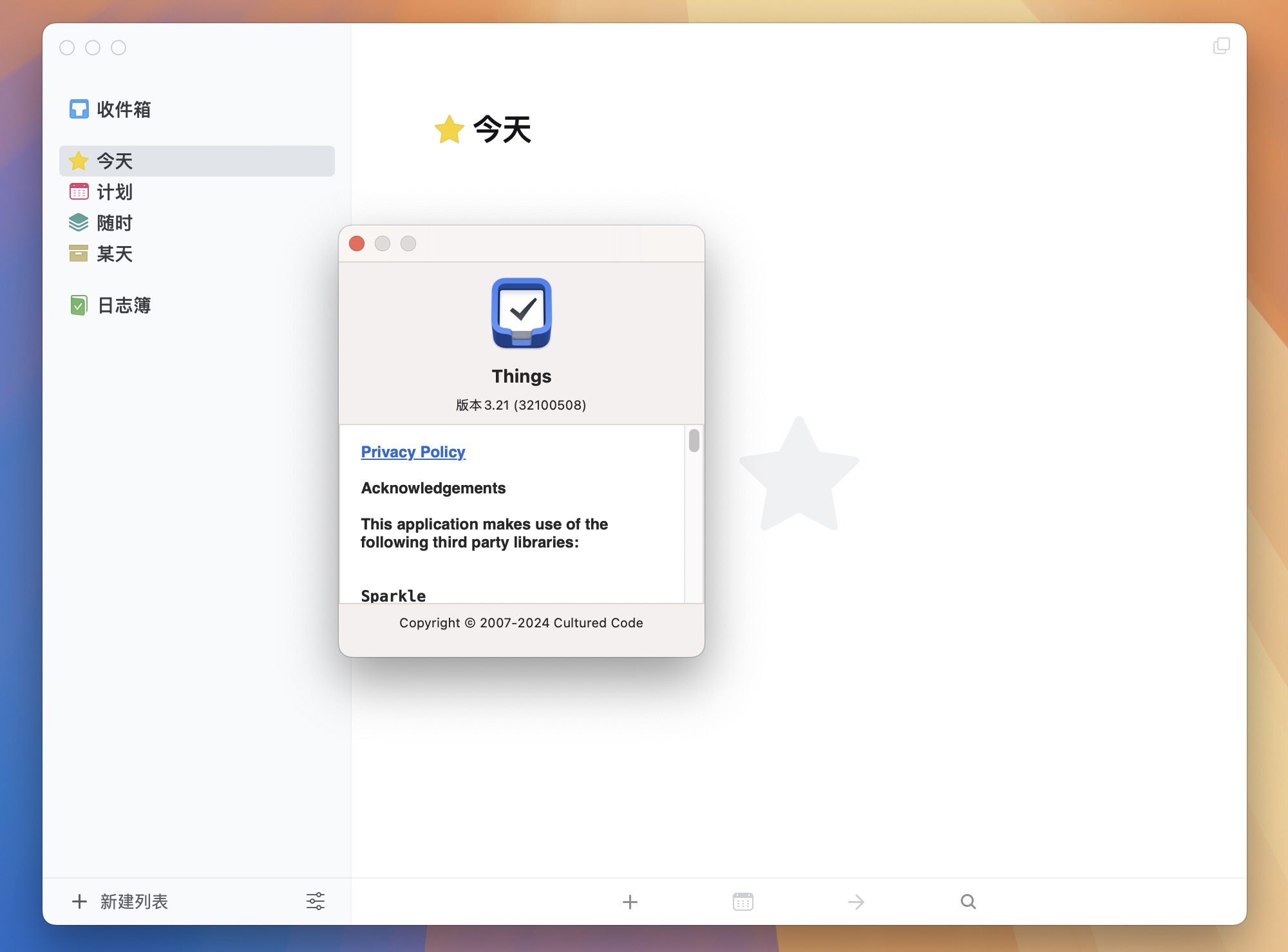Click new task add (+) icon bottom center
1288x952 pixels.
[x=630, y=902]
